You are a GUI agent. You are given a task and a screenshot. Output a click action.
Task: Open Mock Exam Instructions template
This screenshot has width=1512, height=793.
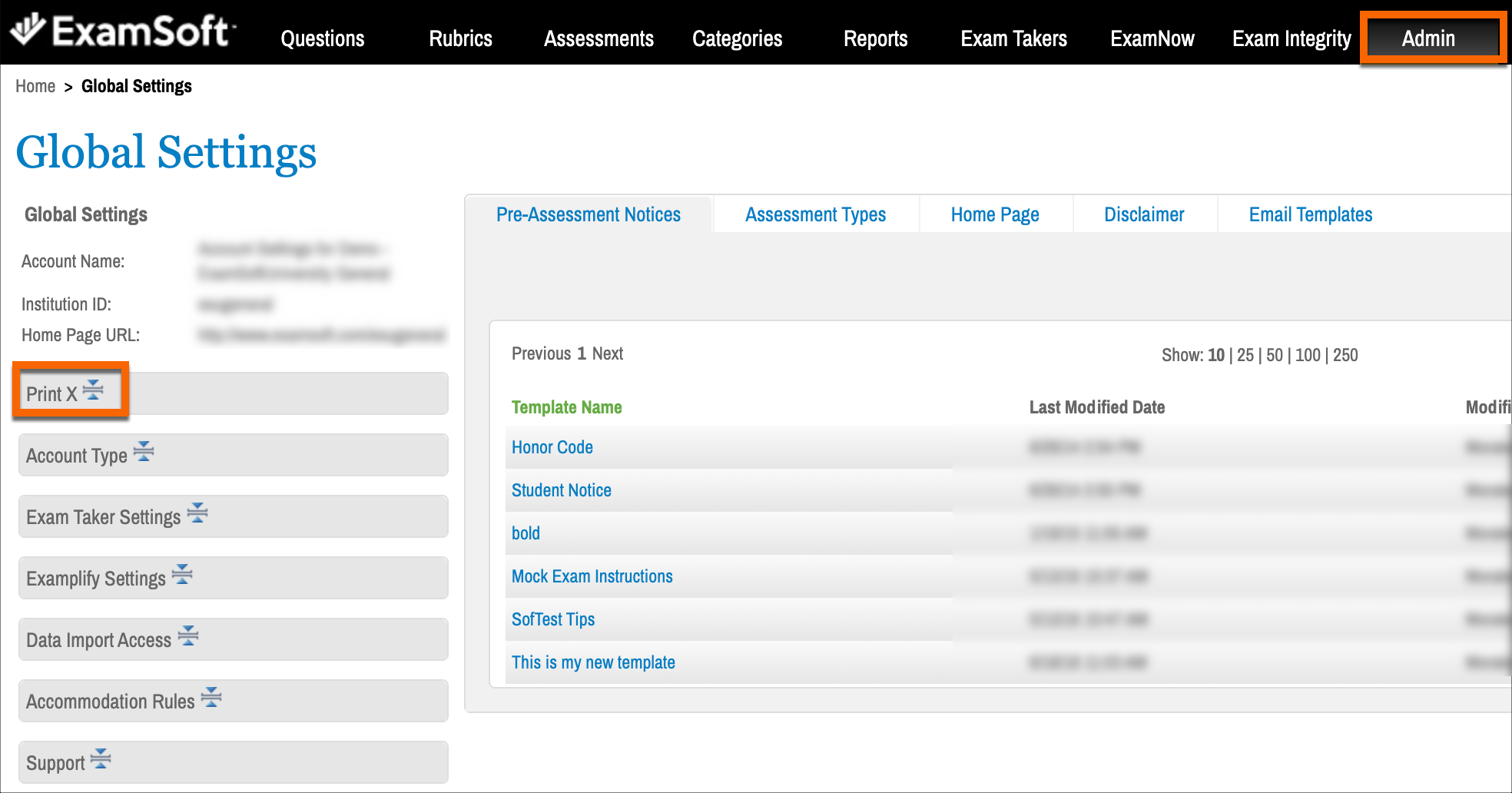pyautogui.click(x=592, y=576)
